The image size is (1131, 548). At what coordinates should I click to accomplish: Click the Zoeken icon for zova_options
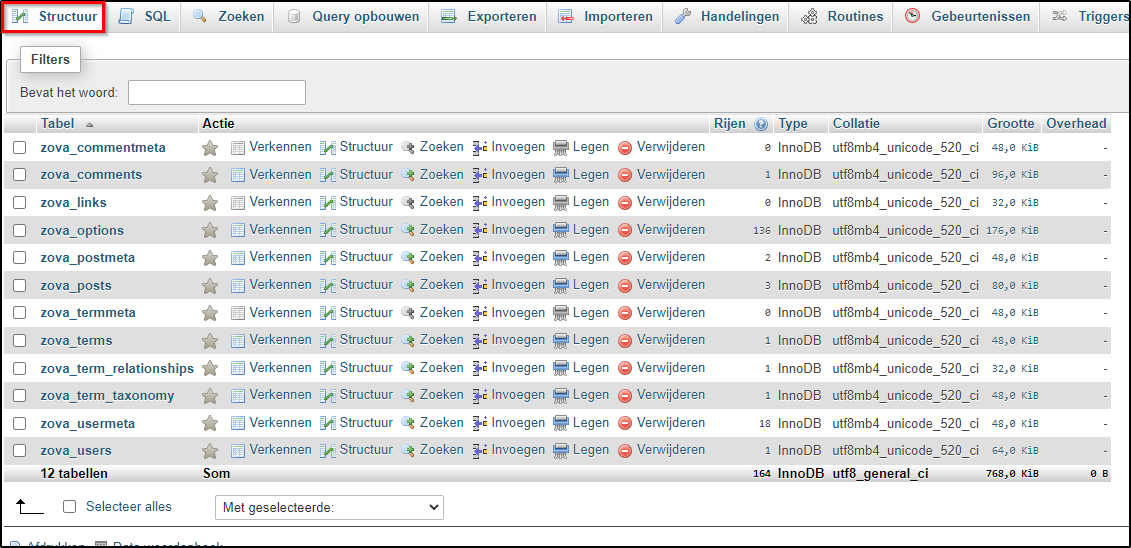[x=408, y=230]
